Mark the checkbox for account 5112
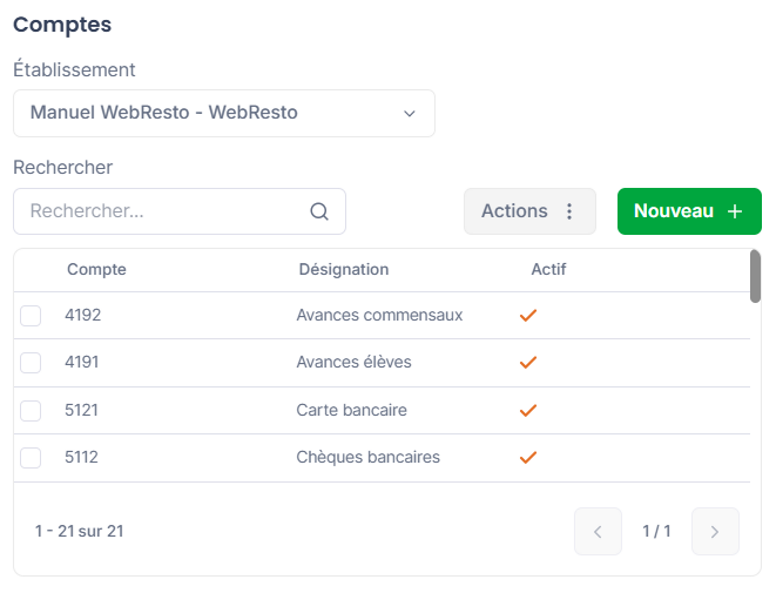Viewport: 776px width, 593px height. [x=31, y=458]
